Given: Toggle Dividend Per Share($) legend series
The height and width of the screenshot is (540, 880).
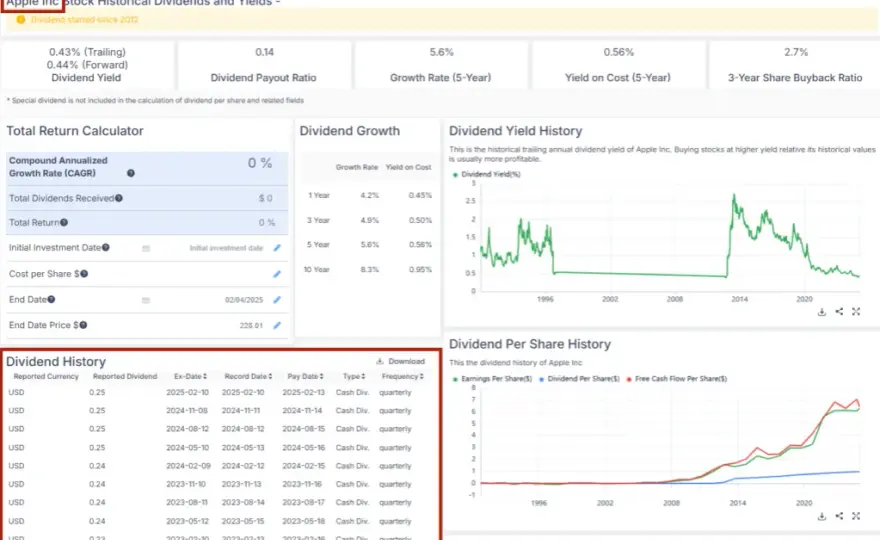Looking at the screenshot, I should 579,379.
